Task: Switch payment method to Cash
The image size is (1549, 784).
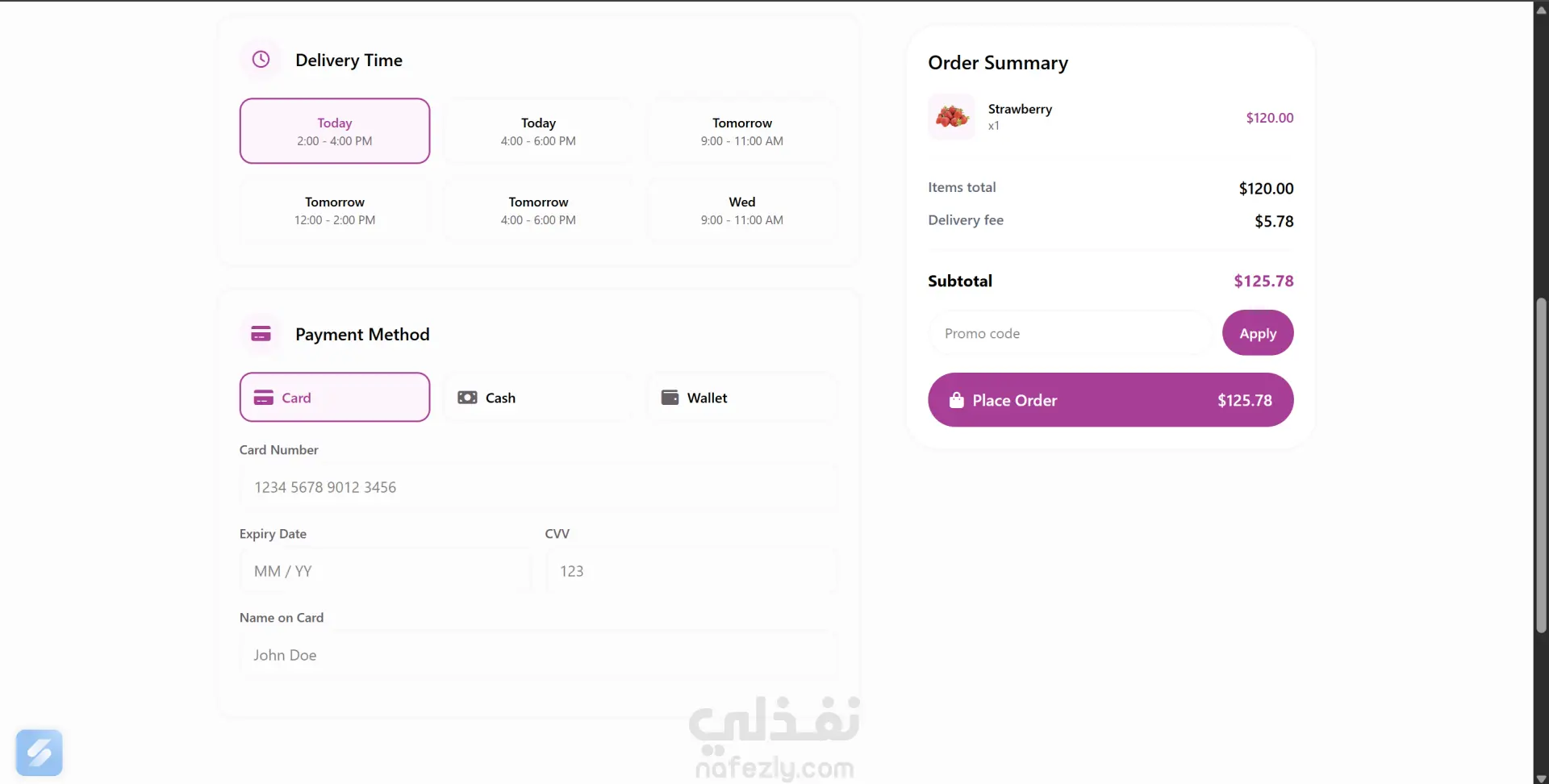Action: (538, 398)
